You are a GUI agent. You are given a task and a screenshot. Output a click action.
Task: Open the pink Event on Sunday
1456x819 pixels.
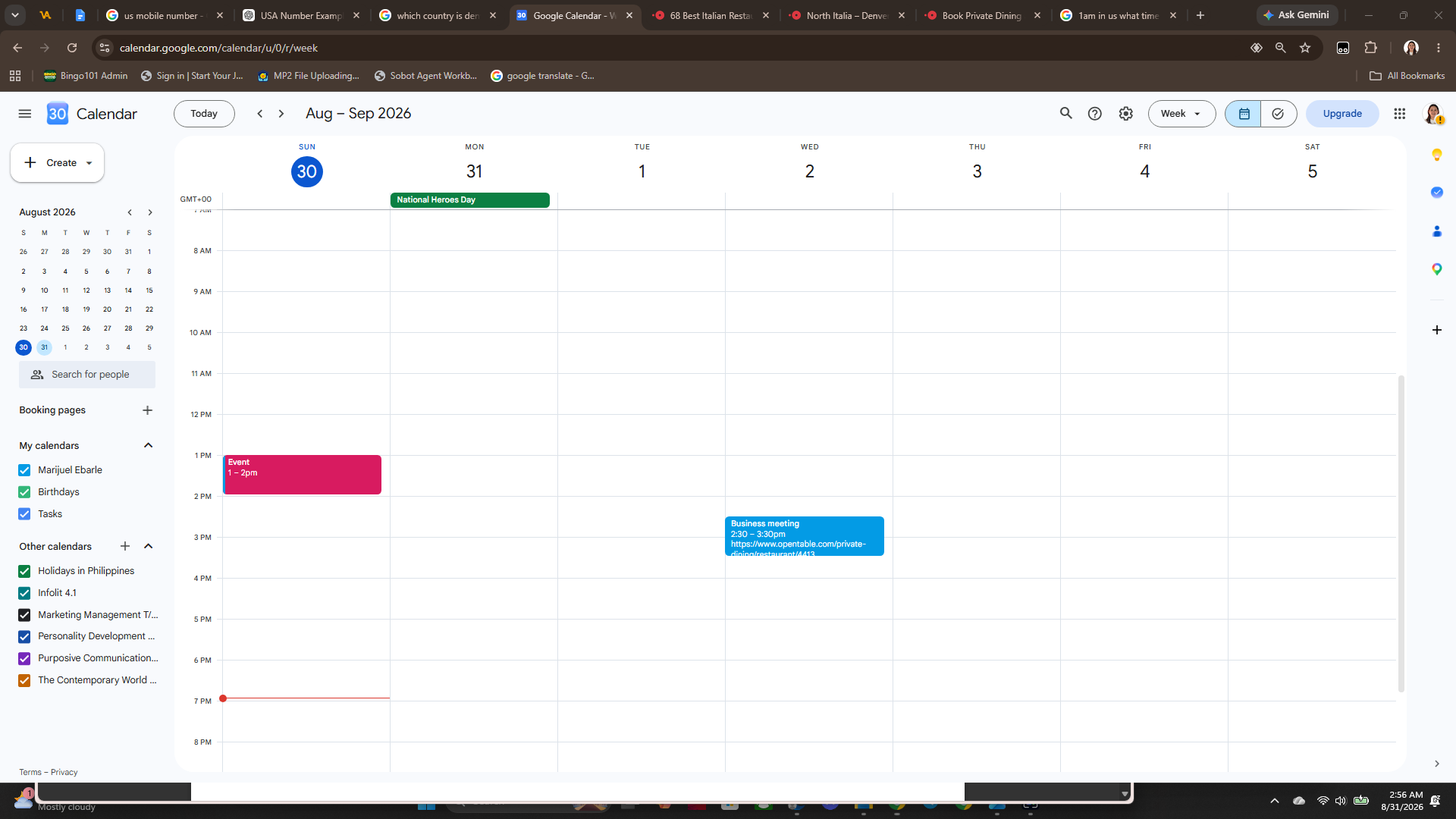tap(303, 475)
